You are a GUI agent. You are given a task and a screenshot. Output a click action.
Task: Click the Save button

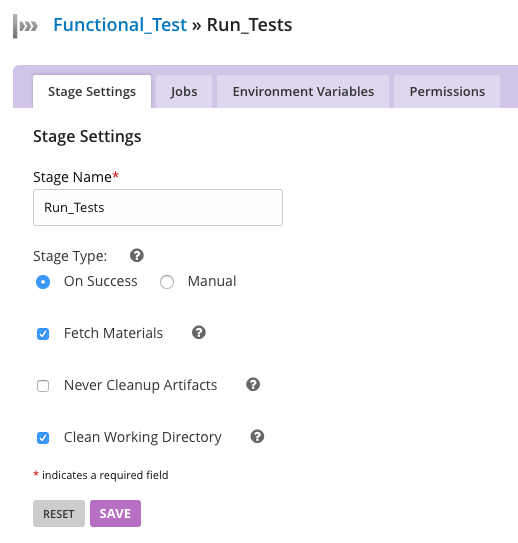[115, 513]
